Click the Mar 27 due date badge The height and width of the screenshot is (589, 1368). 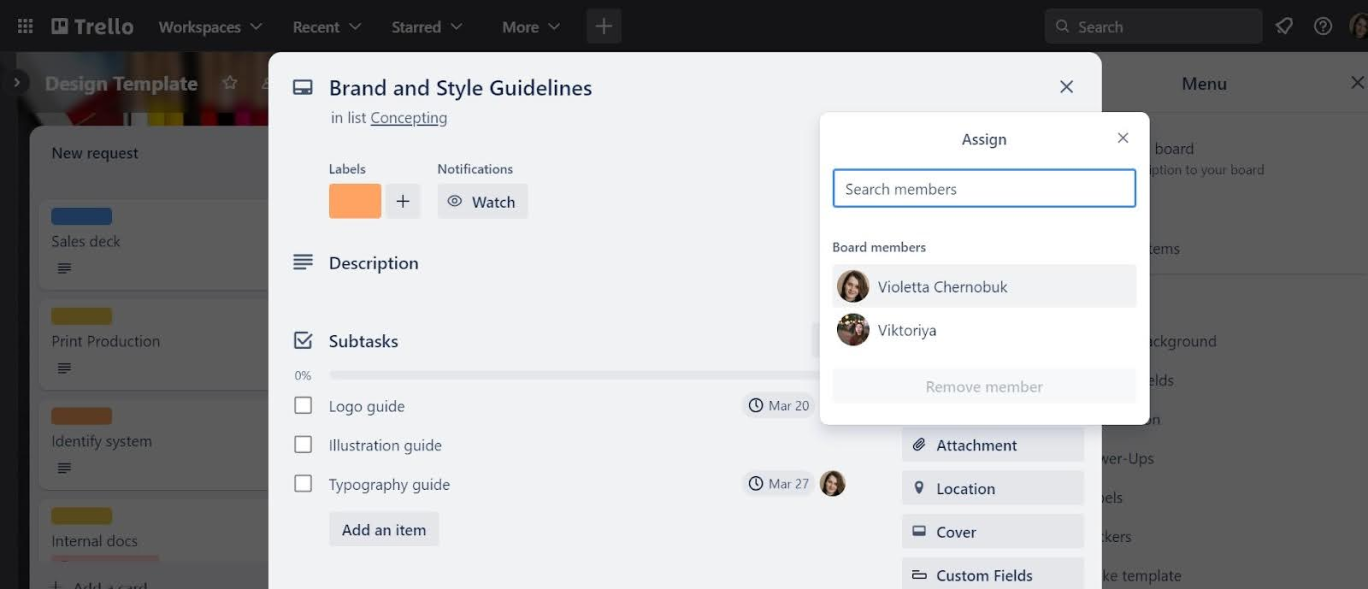click(x=779, y=484)
